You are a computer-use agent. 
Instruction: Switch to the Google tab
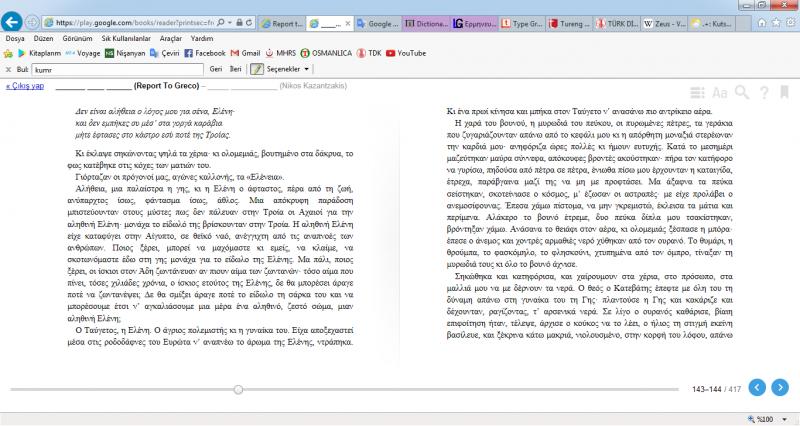pyautogui.click(x=378, y=23)
